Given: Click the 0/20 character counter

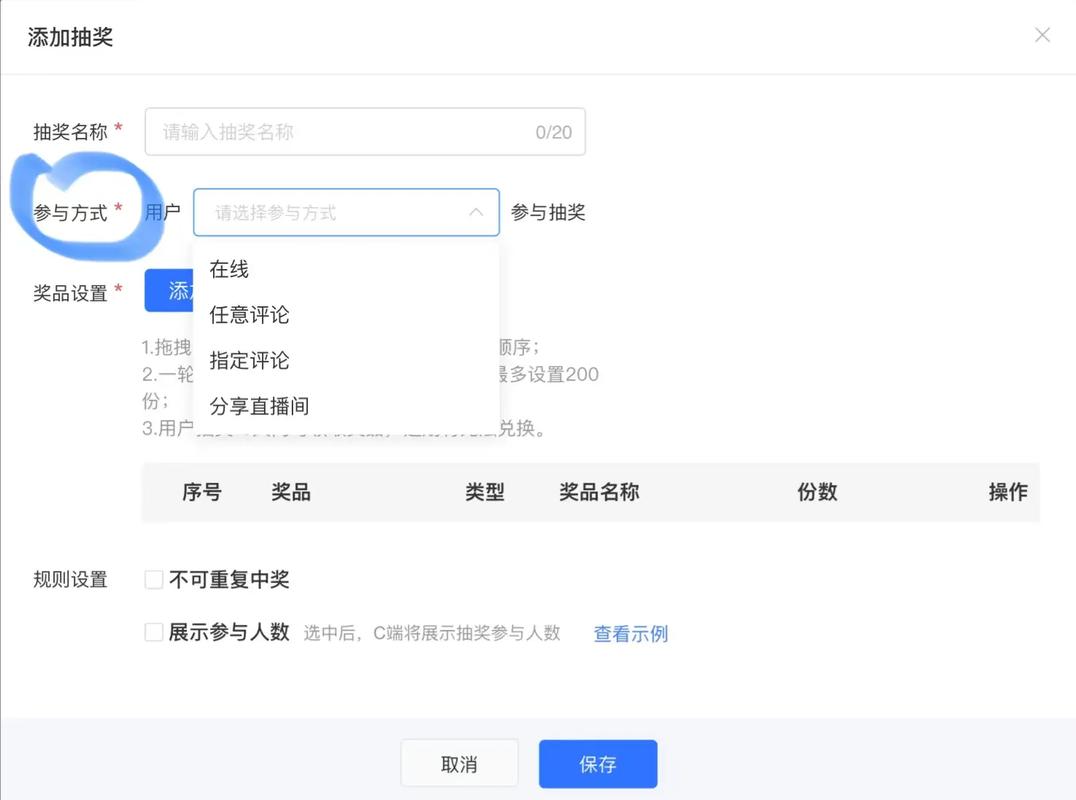Looking at the screenshot, I should pyautogui.click(x=554, y=132).
